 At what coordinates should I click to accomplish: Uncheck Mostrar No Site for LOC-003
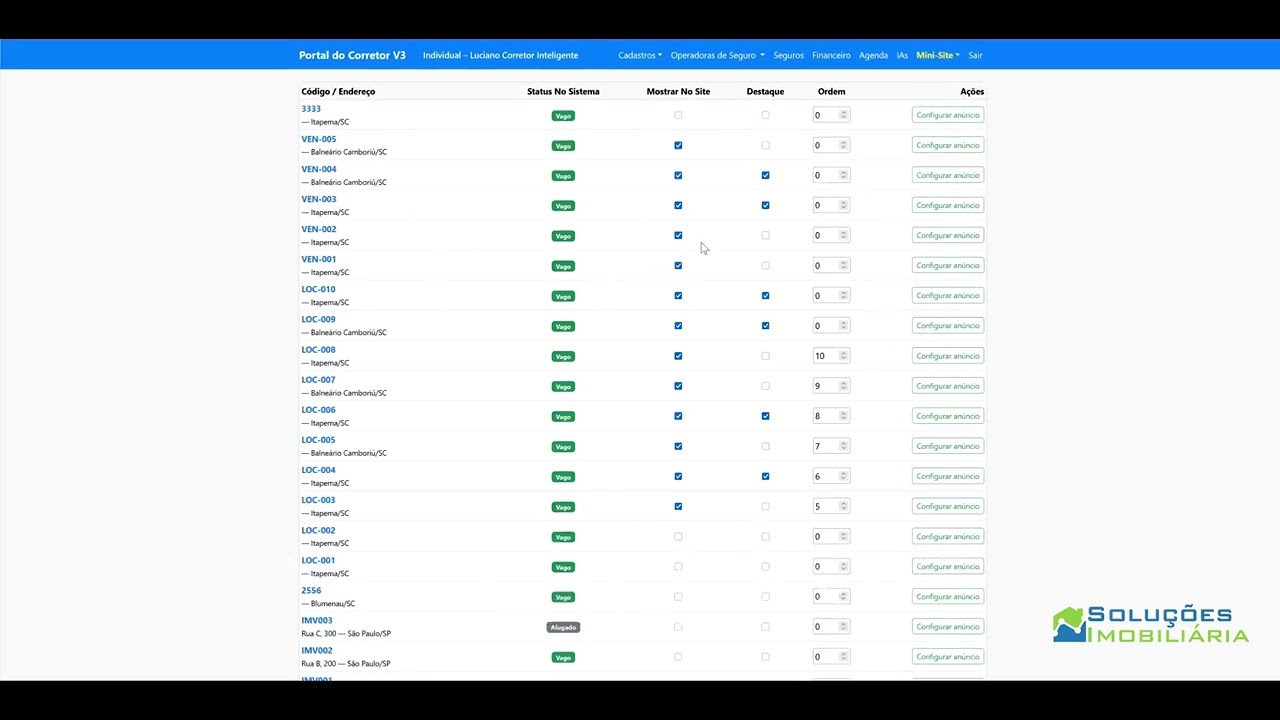click(678, 506)
